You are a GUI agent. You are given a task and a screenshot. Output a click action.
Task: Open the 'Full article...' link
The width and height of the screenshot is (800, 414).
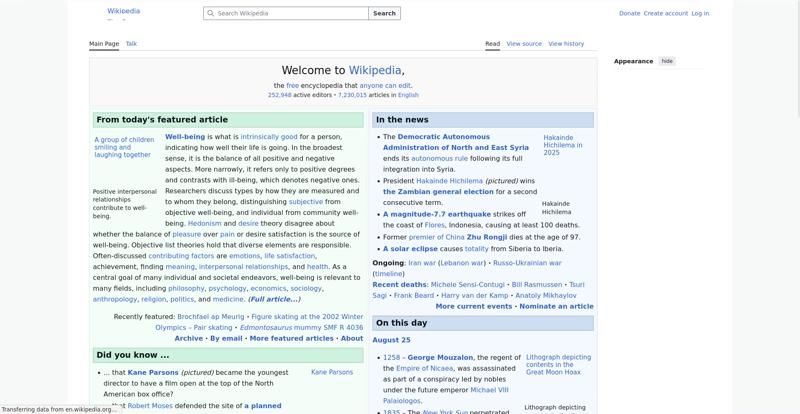(x=274, y=300)
